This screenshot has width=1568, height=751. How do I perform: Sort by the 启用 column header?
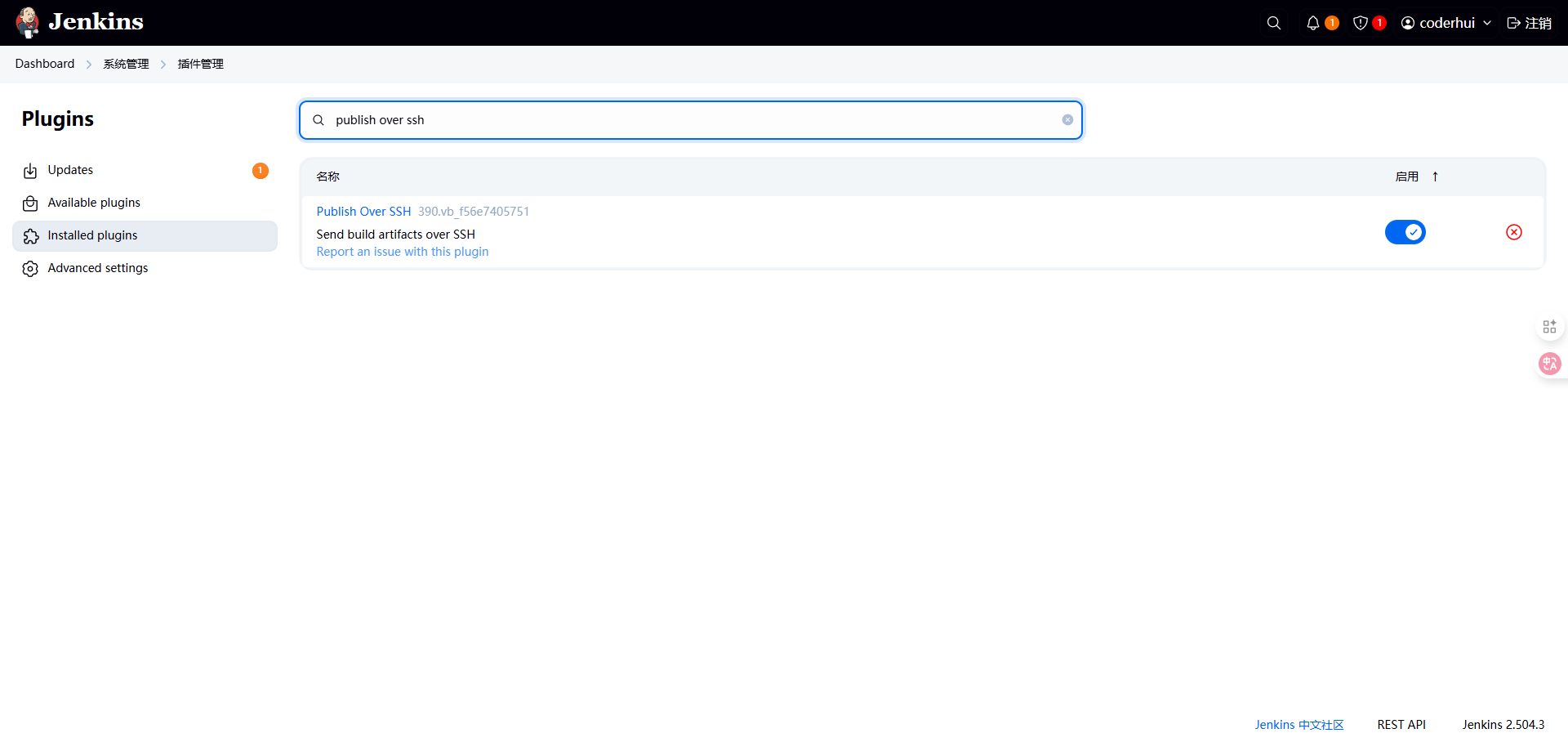(x=1407, y=177)
